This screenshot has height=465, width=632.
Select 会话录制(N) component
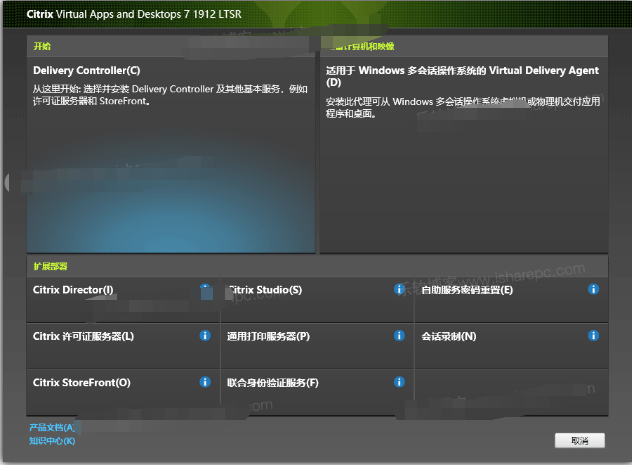point(511,346)
